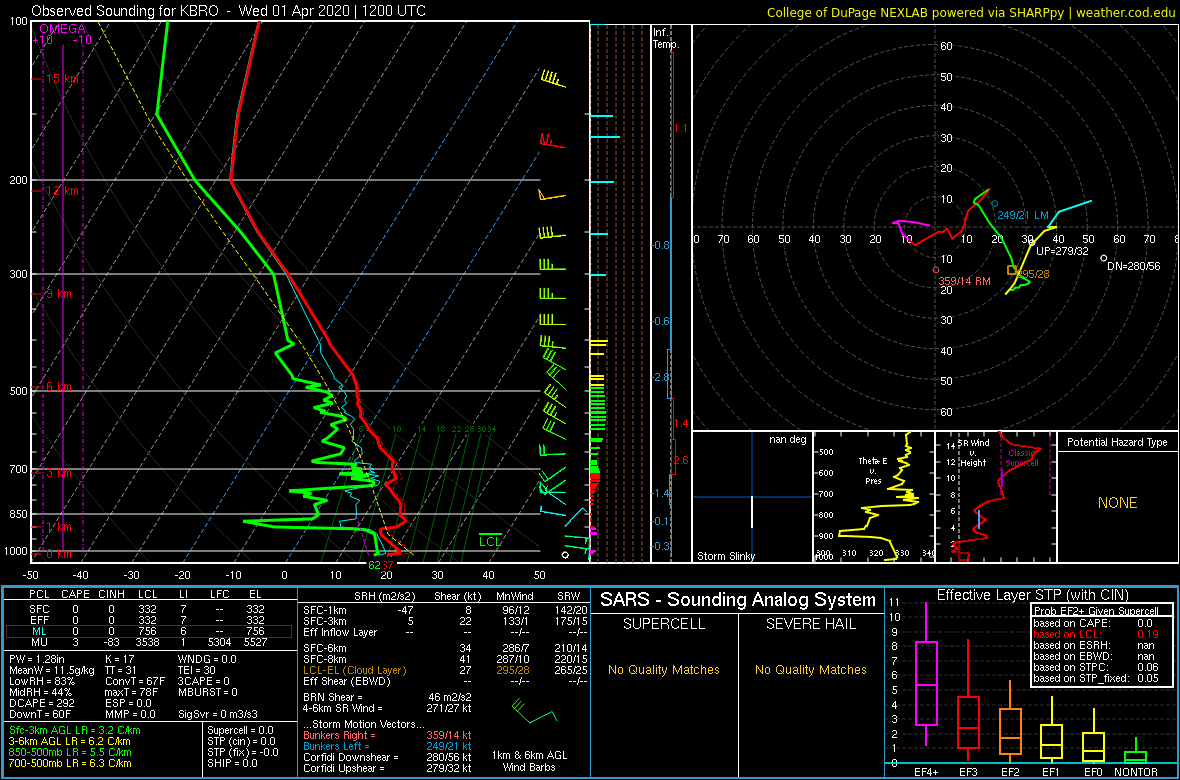Click the NONTOR axis label
This screenshot has height=780, width=1180.
click(1136, 772)
